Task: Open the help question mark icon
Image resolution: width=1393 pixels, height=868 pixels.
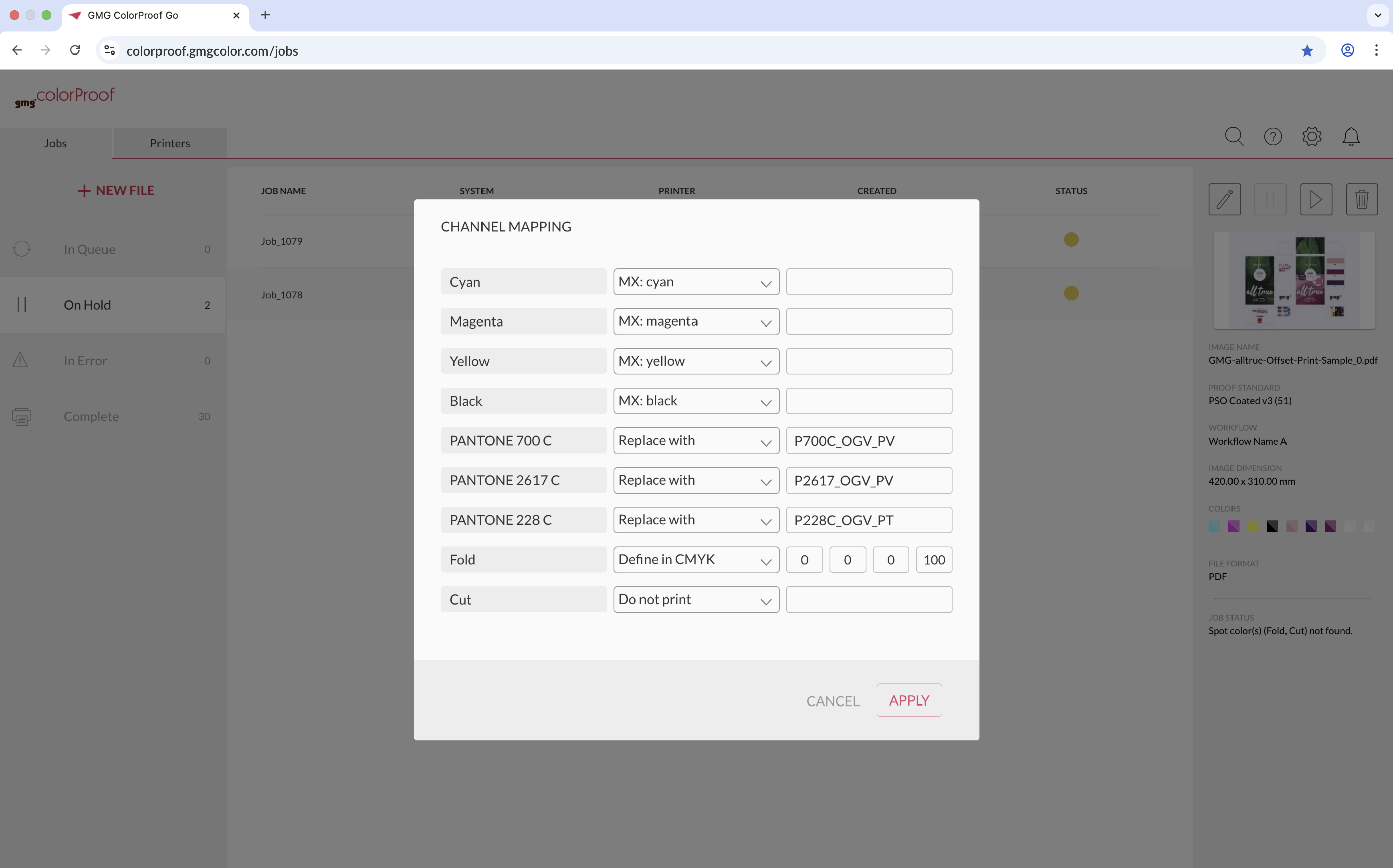Action: (x=1272, y=137)
